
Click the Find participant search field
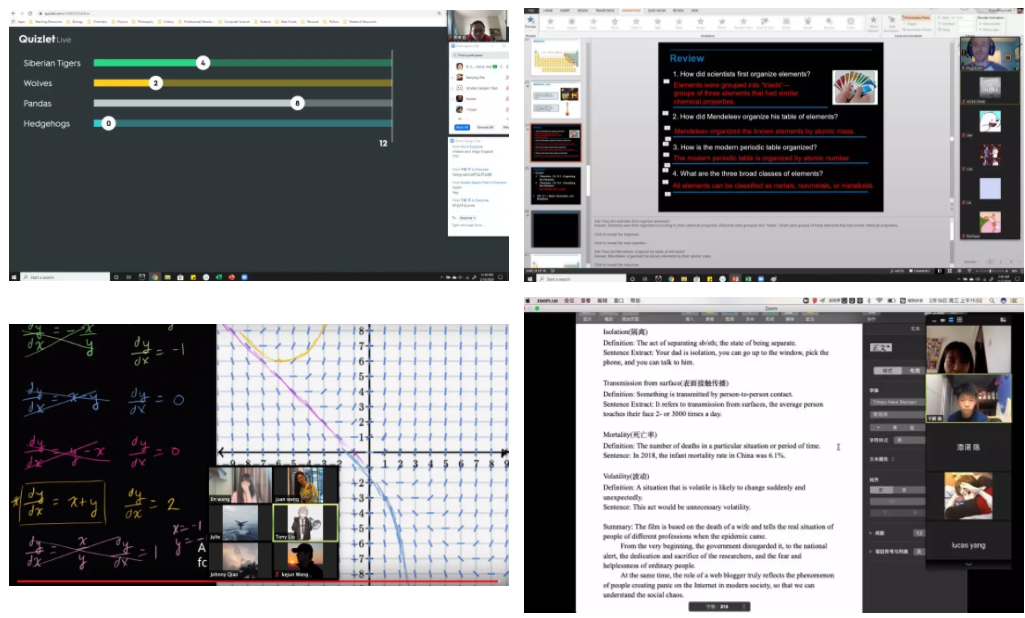pos(479,55)
